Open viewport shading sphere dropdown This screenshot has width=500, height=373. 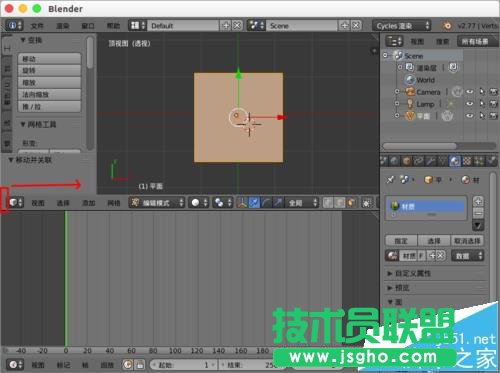(199, 202)
